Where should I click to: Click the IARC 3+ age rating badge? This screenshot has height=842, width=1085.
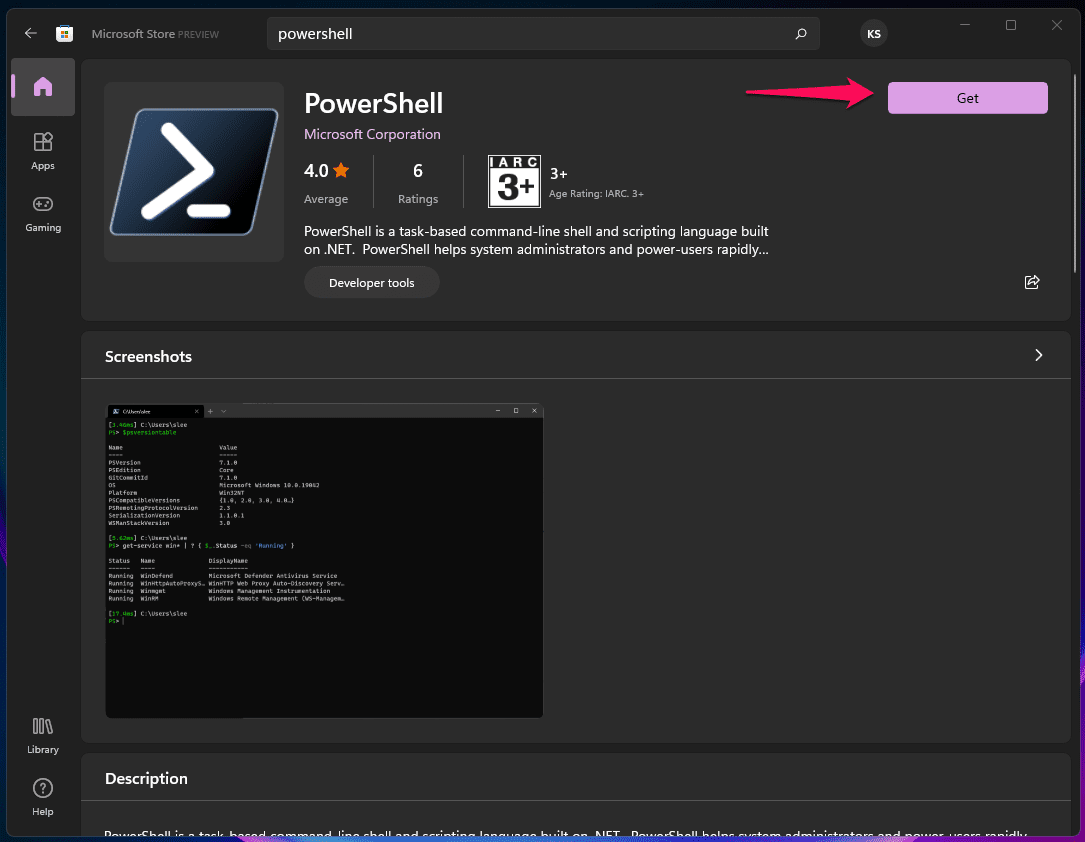pyautogui.click(x=514, y=181)
